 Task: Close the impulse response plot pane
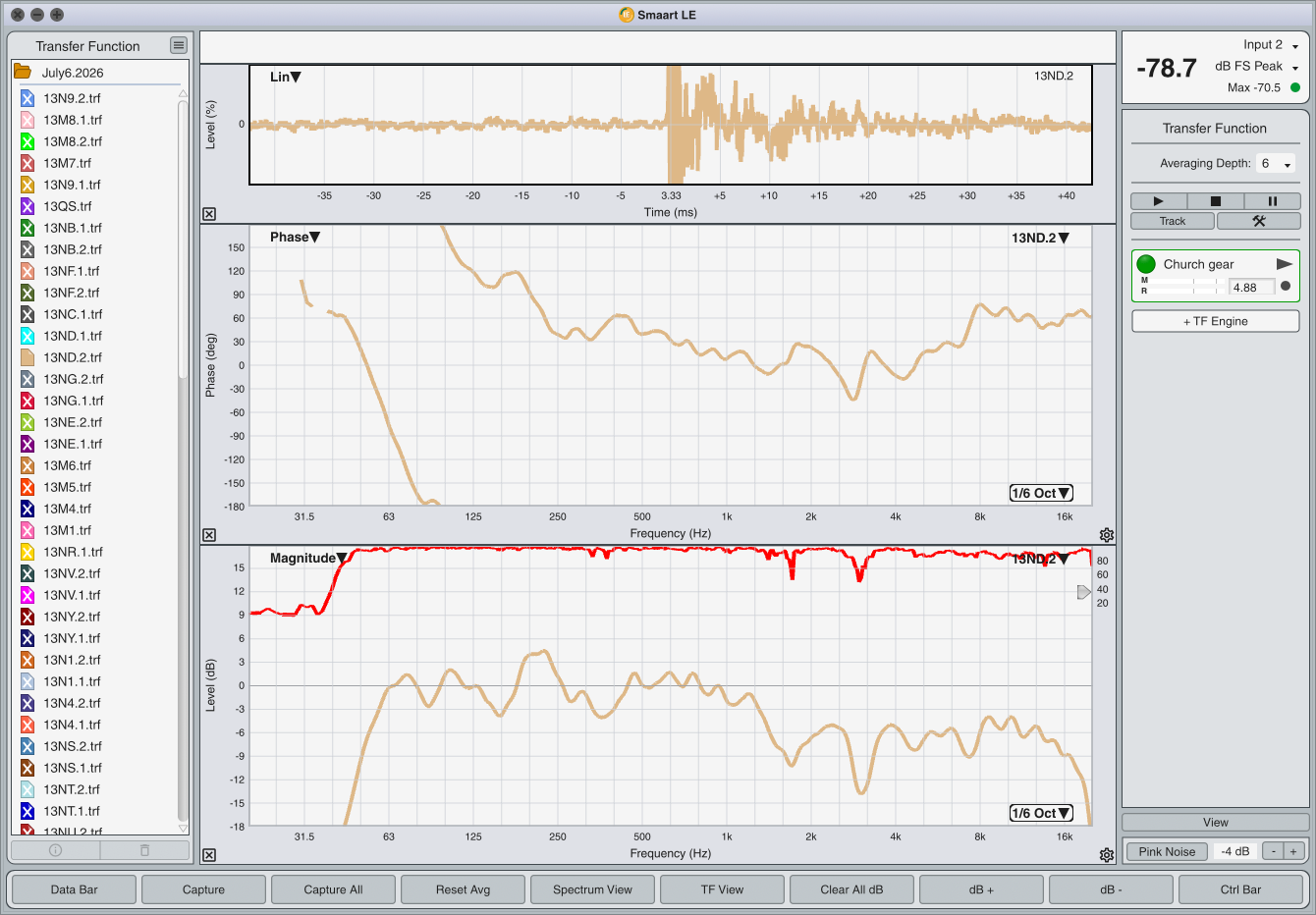click(x=209, y=214)
